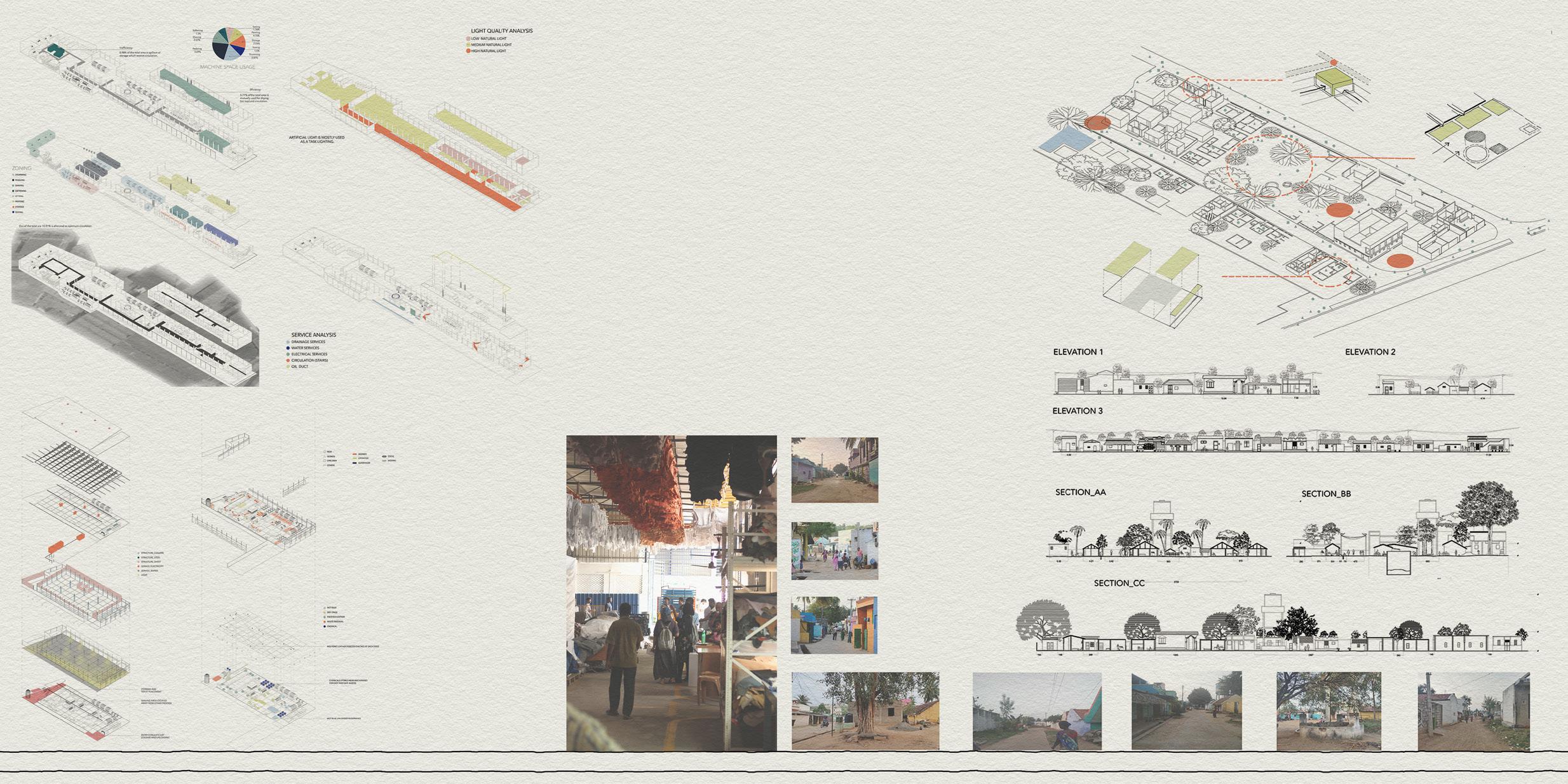
Task: Click the ELEVATION 1 label
Action: click(1078, 352)
